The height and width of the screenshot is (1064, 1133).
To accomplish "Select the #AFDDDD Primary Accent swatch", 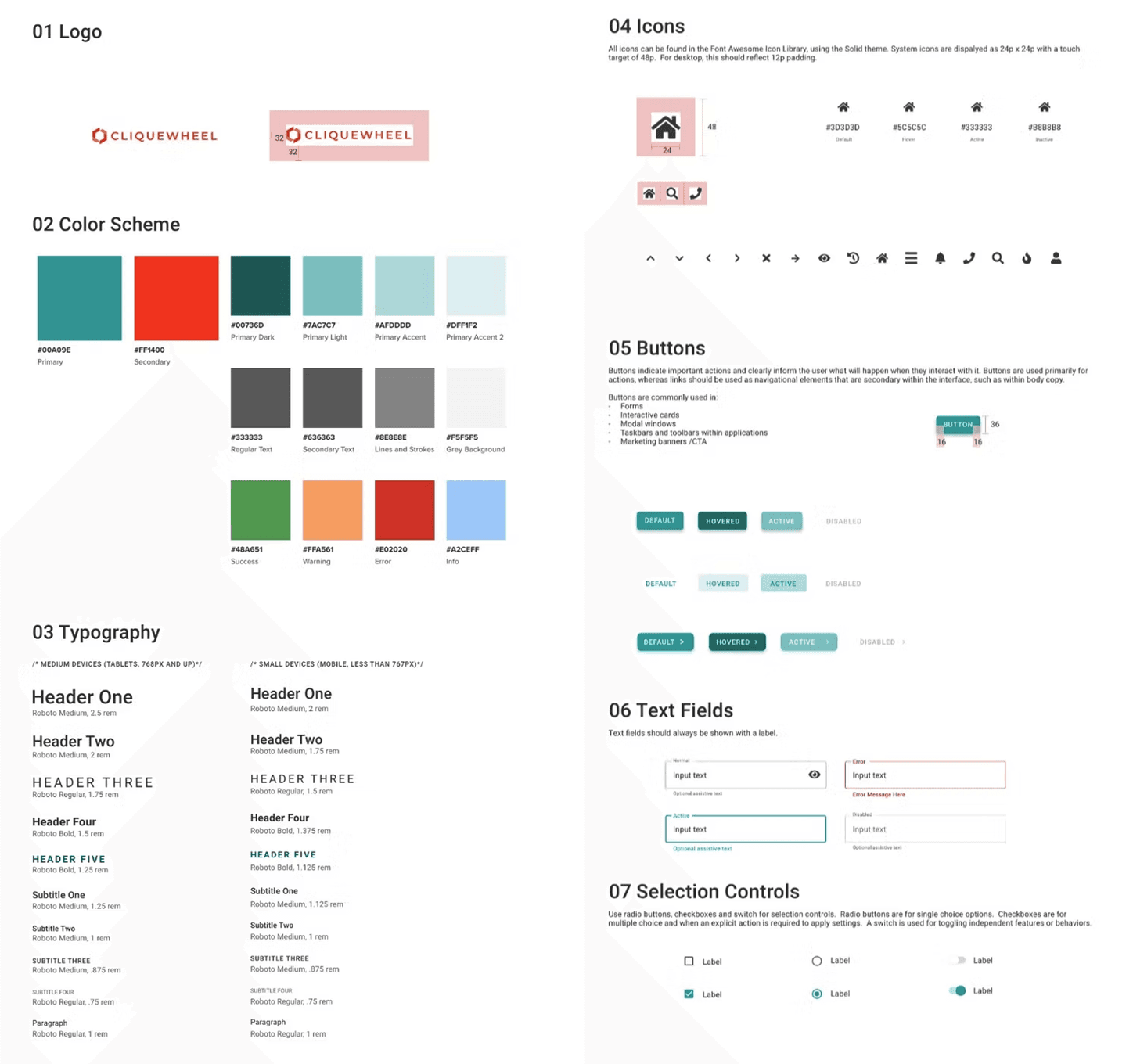I will pos(405,286).
